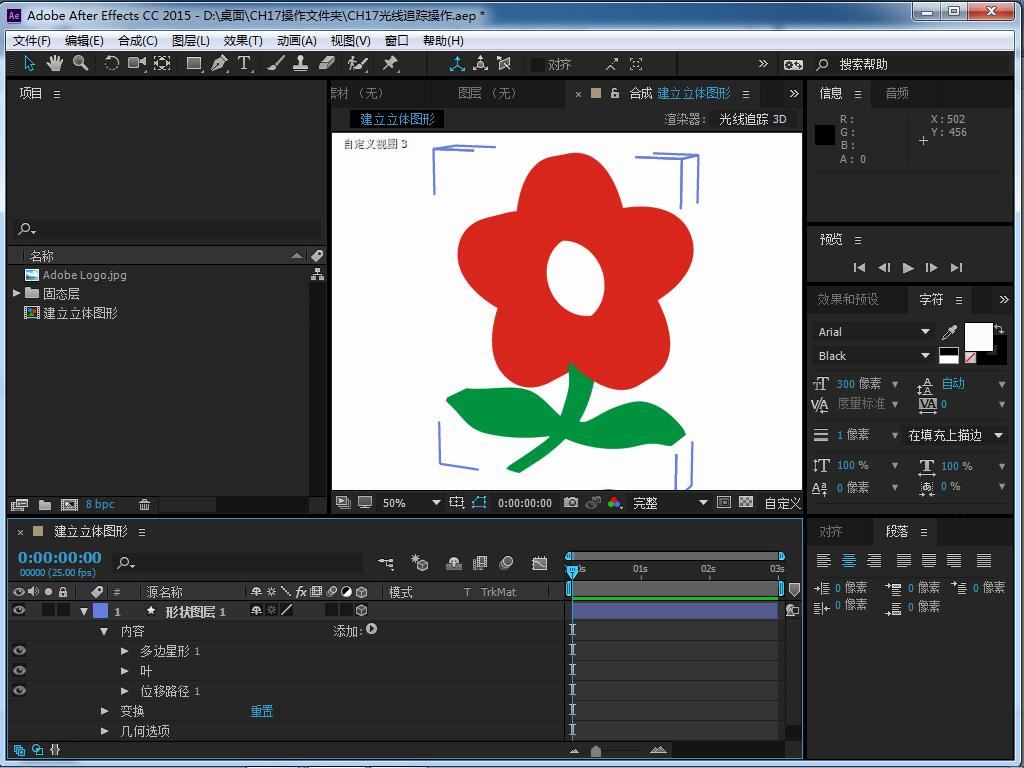The image size is (1024, 768).
Task: Click the 添加 shape content button
Action: pos(372,629)
